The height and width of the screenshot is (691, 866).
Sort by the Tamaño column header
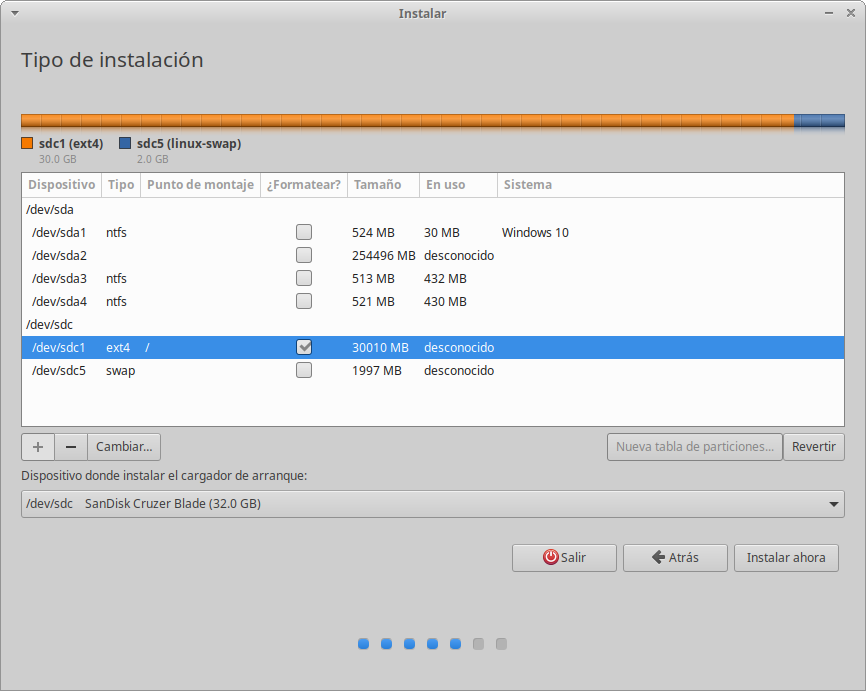tap(377, 185)
